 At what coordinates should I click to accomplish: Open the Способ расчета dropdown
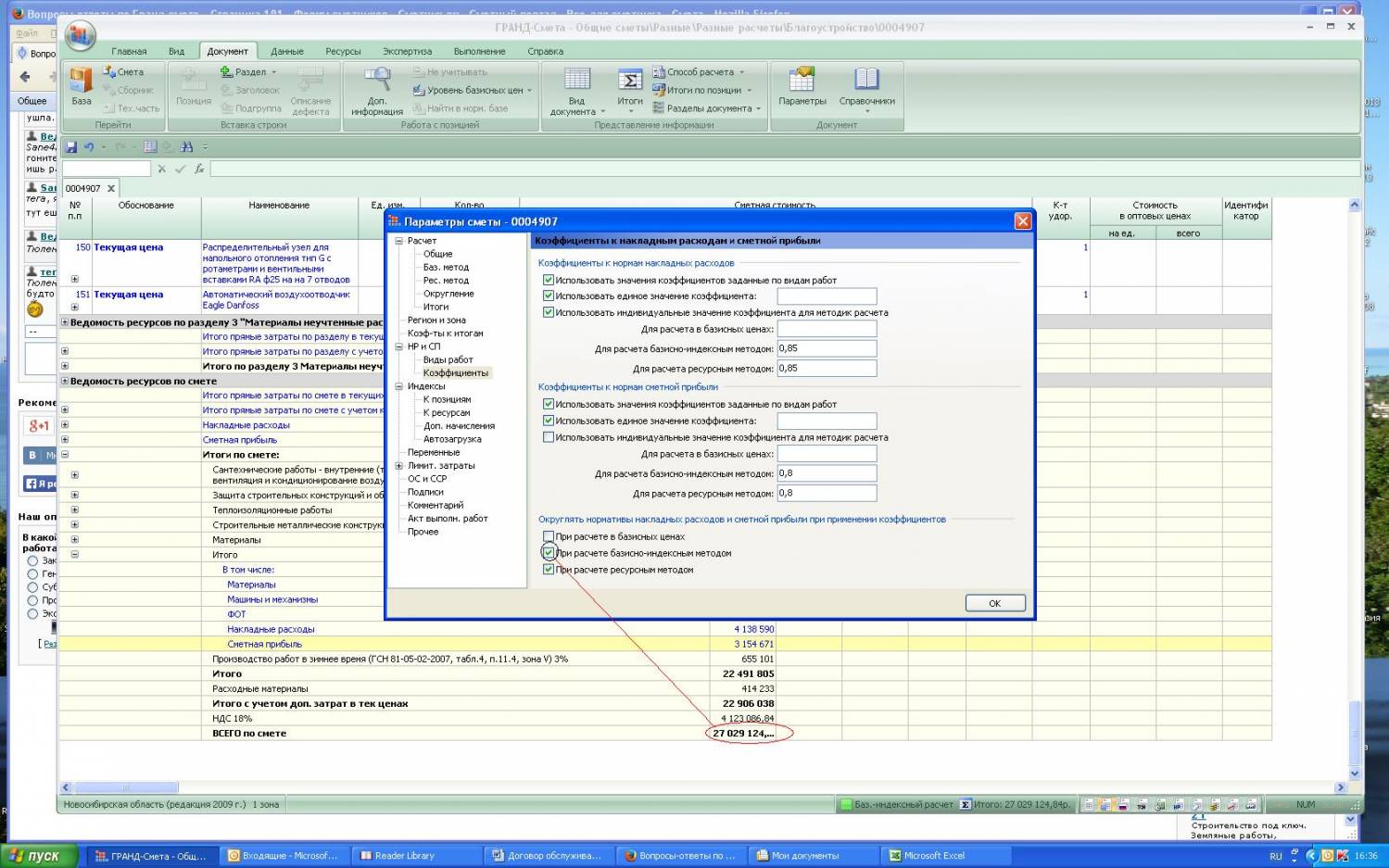(700, 72)
